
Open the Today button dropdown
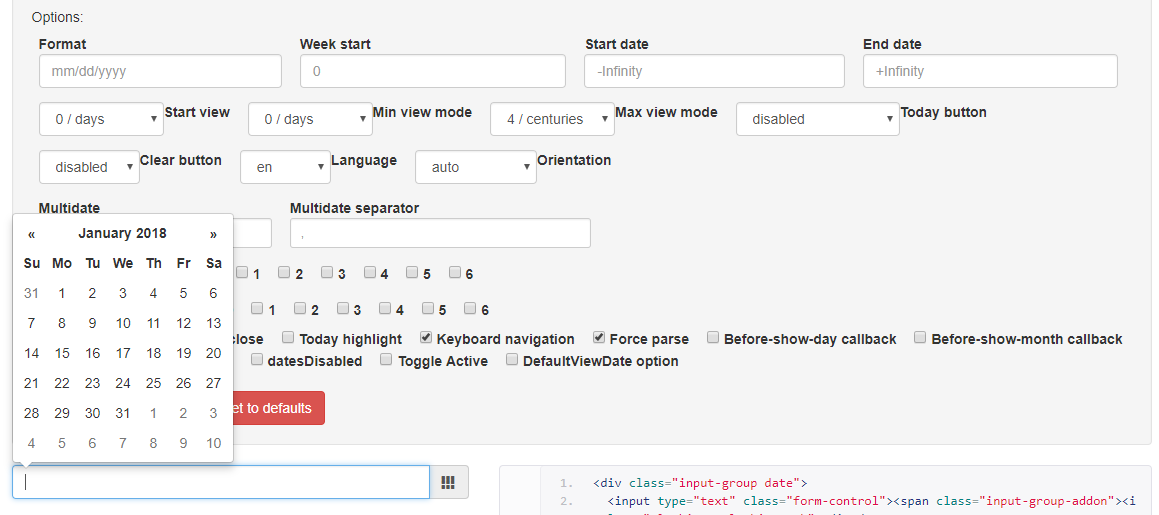pyautogui.click(x=817, y=119)
